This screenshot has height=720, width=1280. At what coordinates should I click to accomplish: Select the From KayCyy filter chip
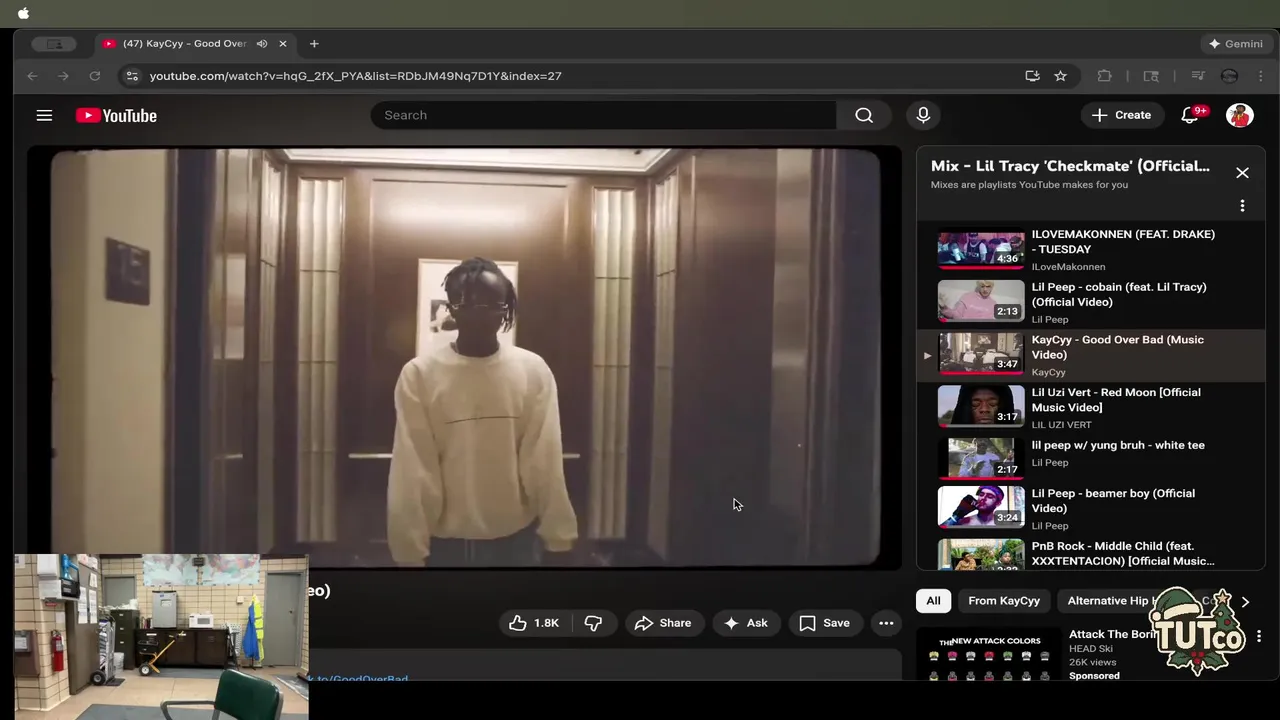(x=1004, y=601)
